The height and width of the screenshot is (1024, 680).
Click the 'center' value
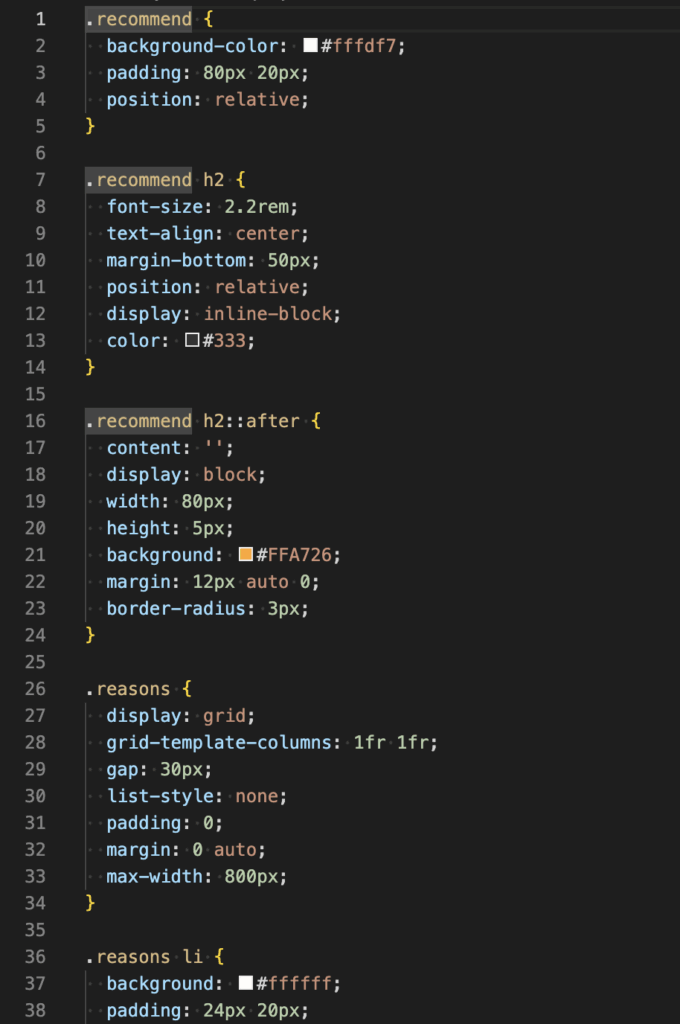point(268,233)
